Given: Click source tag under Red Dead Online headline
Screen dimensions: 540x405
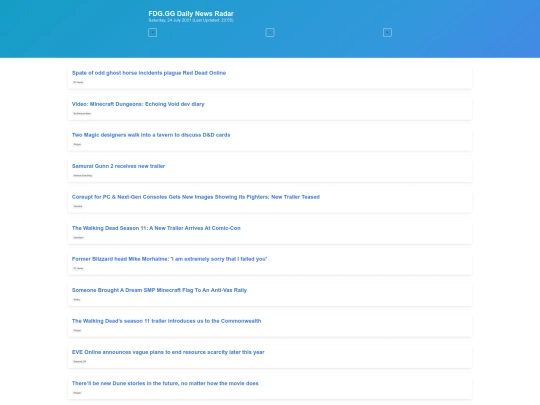Looking at the screenshot, I should (x=78, y=82).
